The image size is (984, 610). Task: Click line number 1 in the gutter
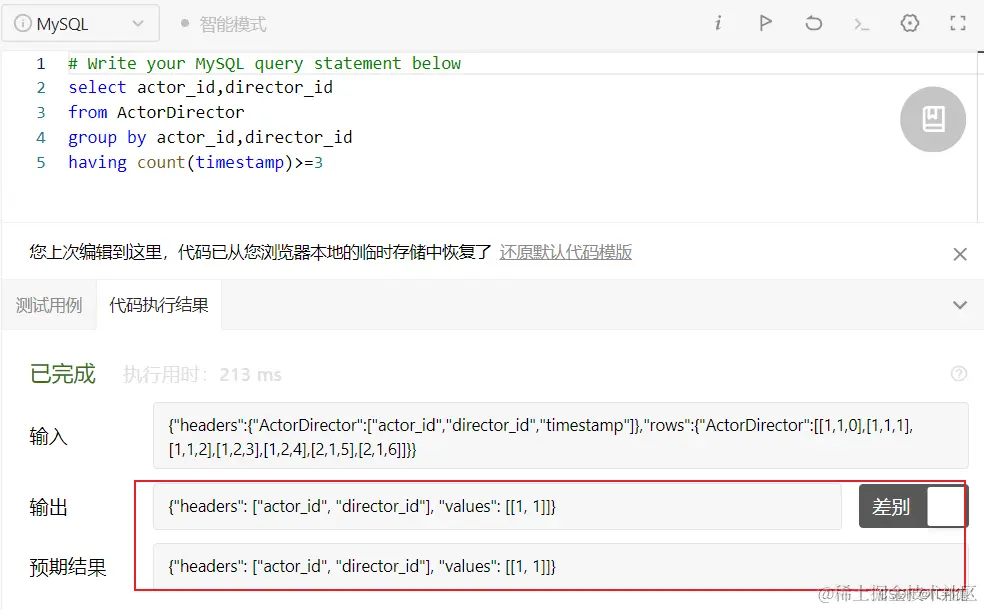click(x=41, y=63)
